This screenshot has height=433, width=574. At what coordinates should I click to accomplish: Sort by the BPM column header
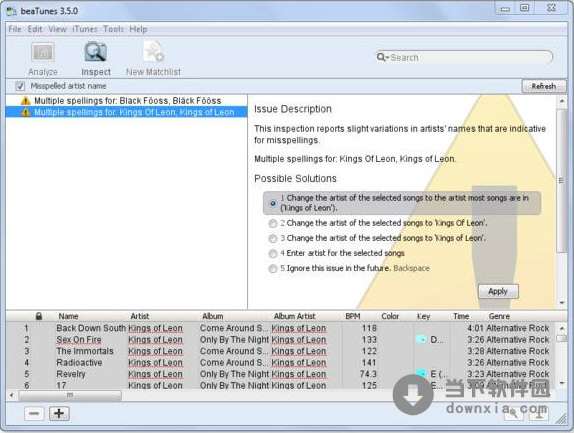pos(353,316)
